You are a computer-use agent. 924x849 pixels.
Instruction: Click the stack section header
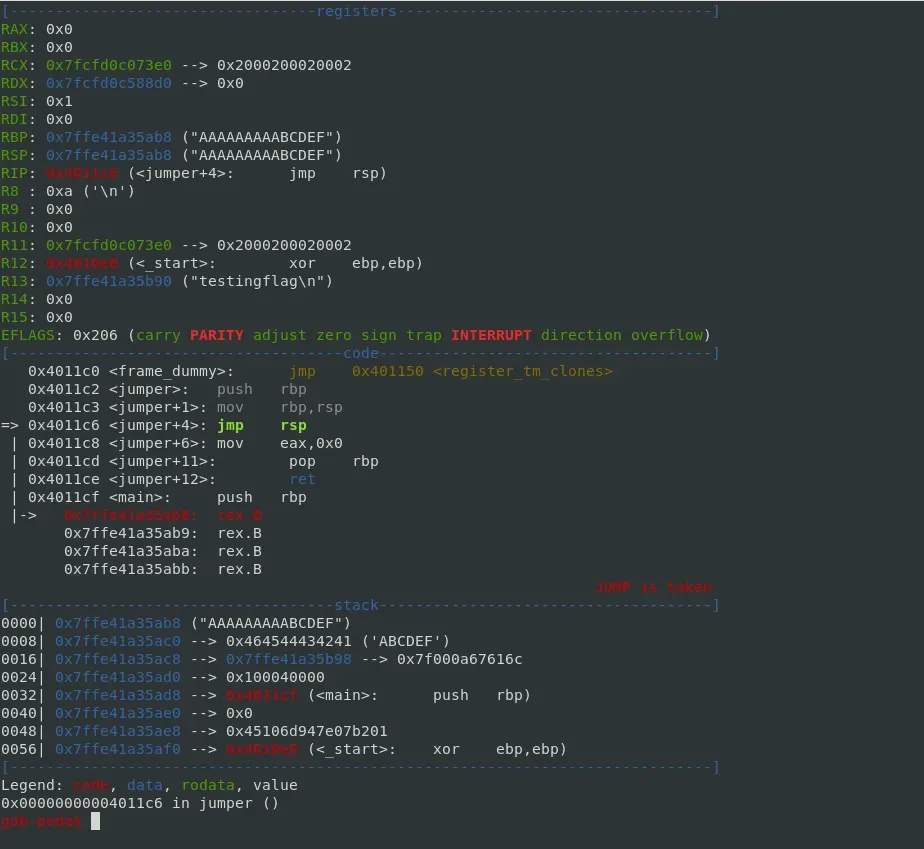pos(355,605)
